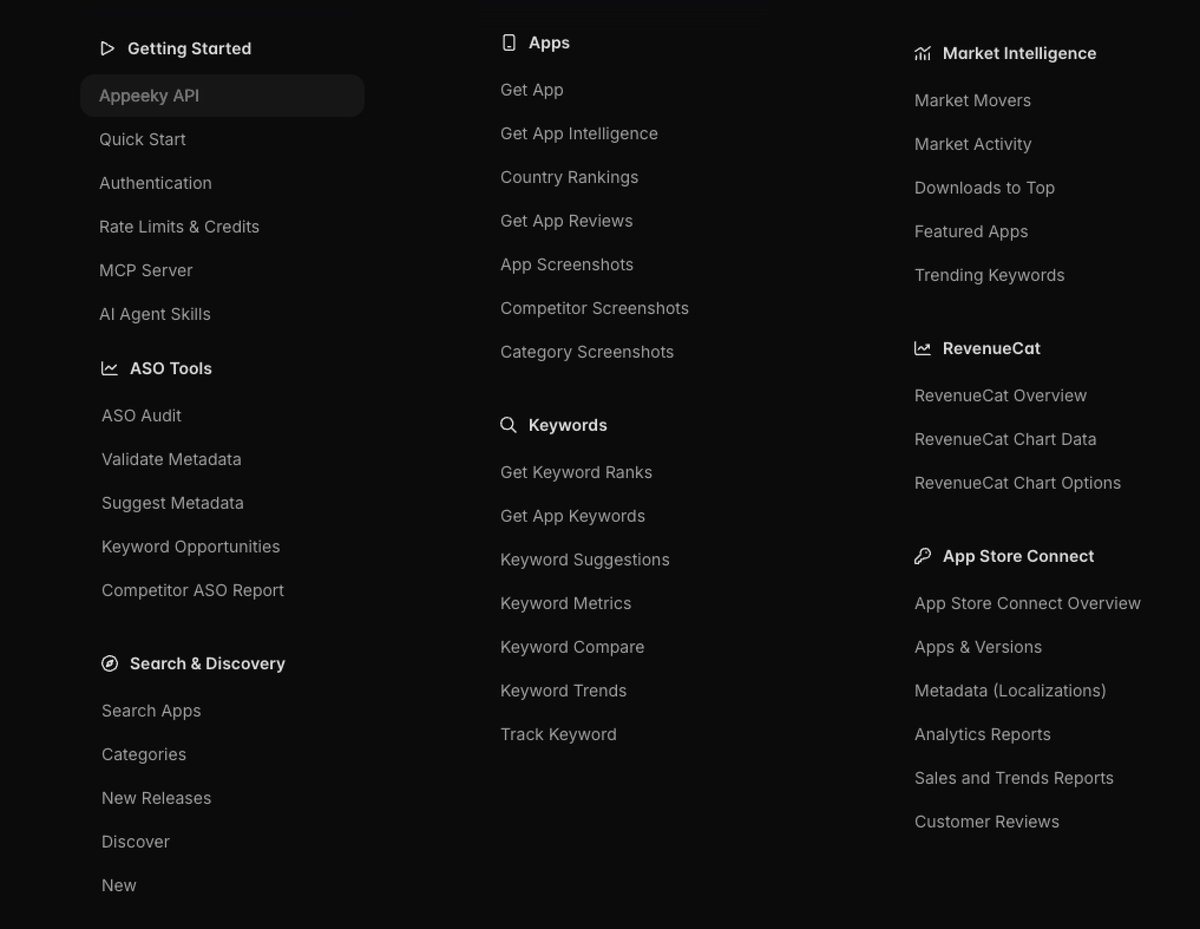Open Validate Metadata
This screenshot has width=1200, height=929.
click(171, 460)
